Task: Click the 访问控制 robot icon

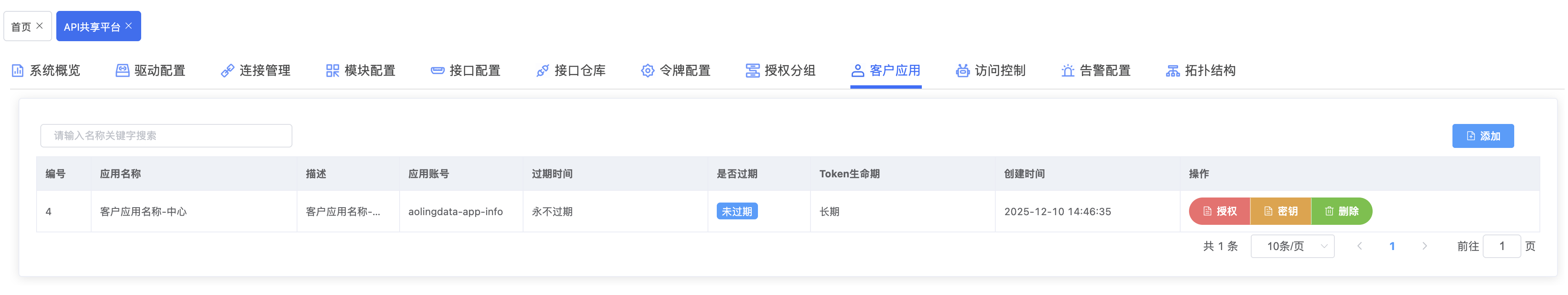Action: (x=962, y=71)
